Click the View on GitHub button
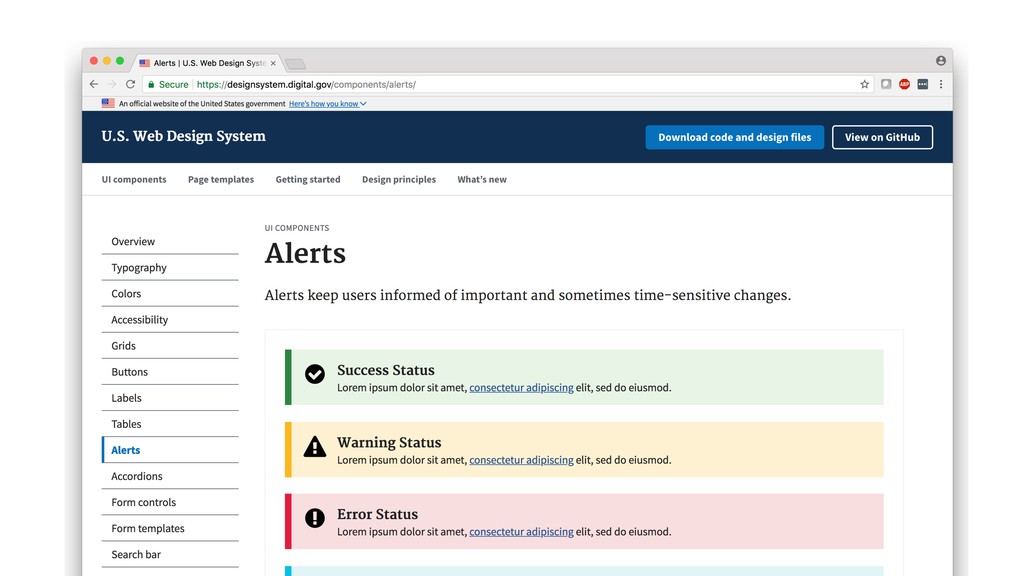This screenshot has height=576, width=1024. tap(882, 137)
